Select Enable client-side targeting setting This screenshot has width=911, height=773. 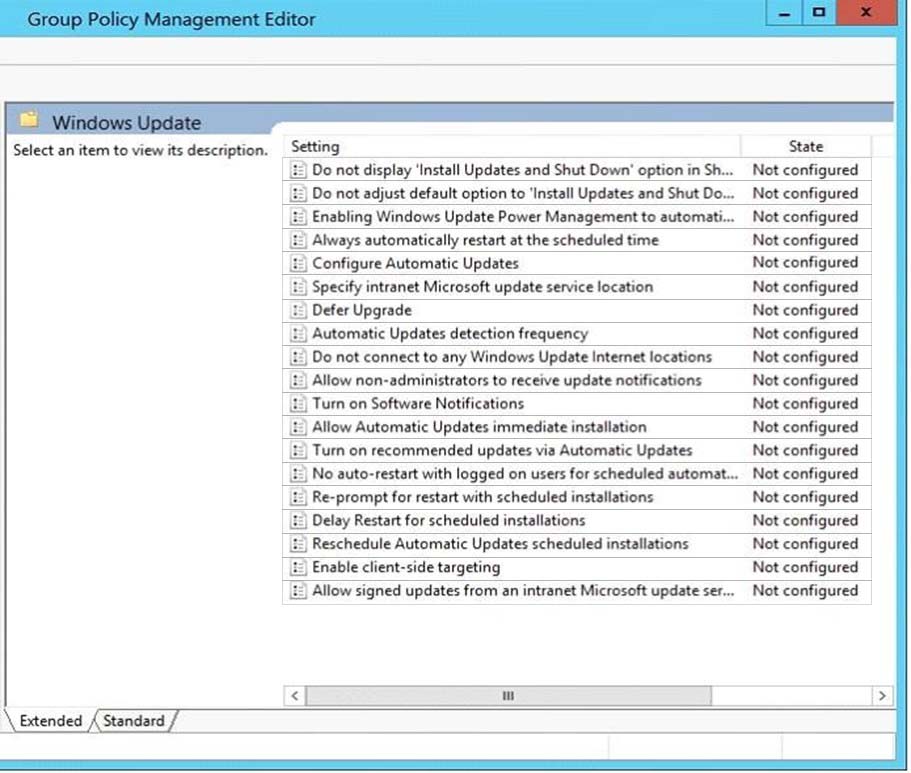[x=406, y=567]
